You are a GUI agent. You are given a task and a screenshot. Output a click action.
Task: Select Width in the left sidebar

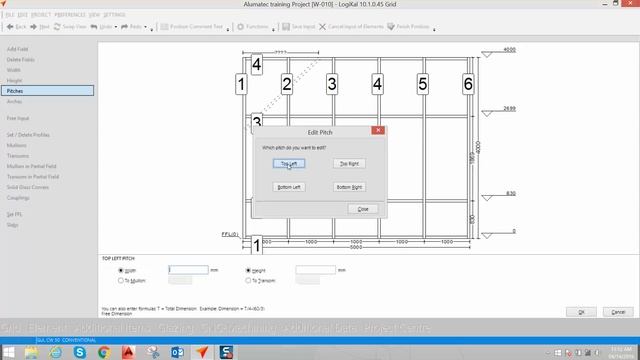coord(13,70)
